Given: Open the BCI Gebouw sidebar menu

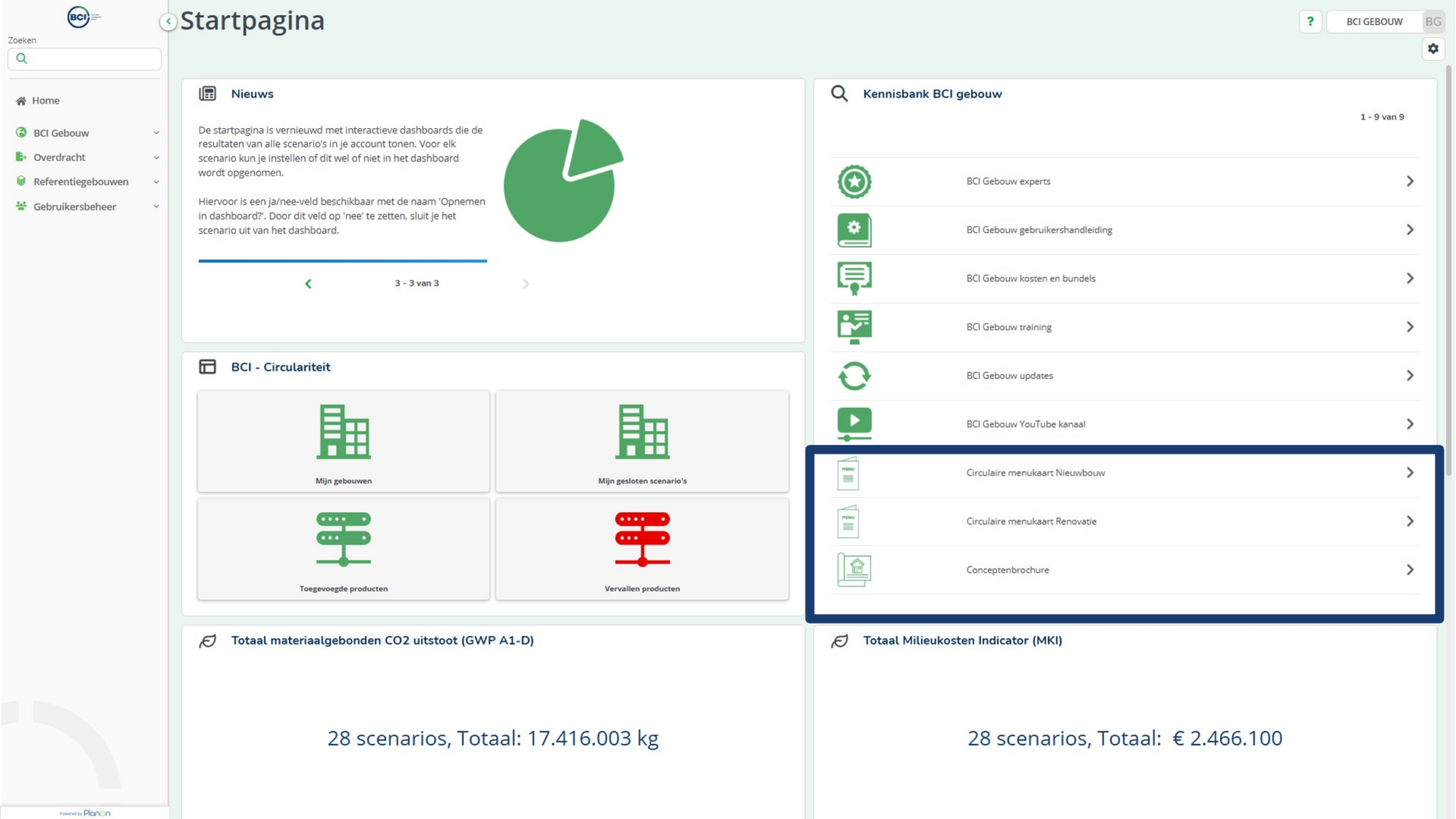Looking at the screenshot, I should [61, 133].
